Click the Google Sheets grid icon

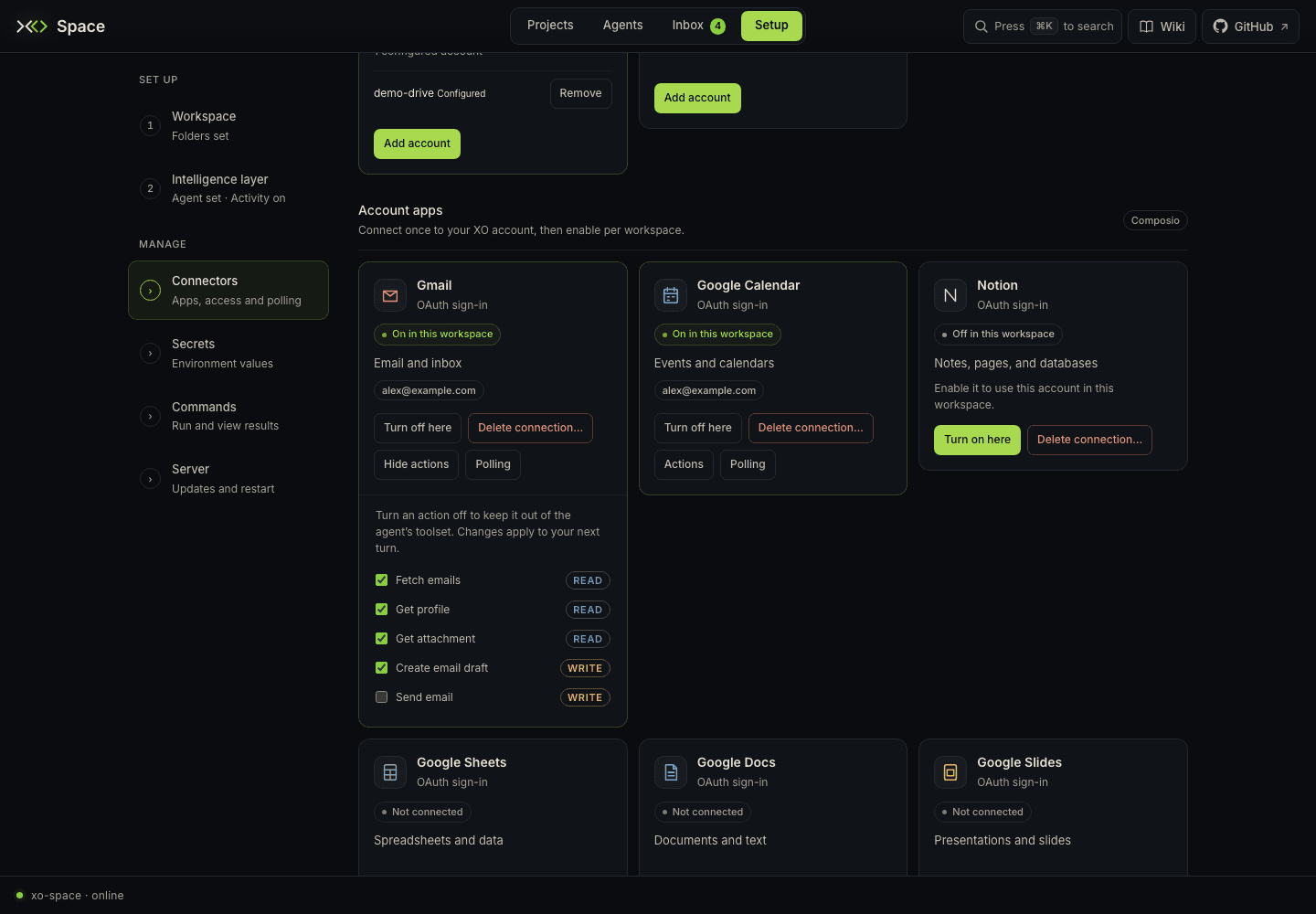point(390,772)
